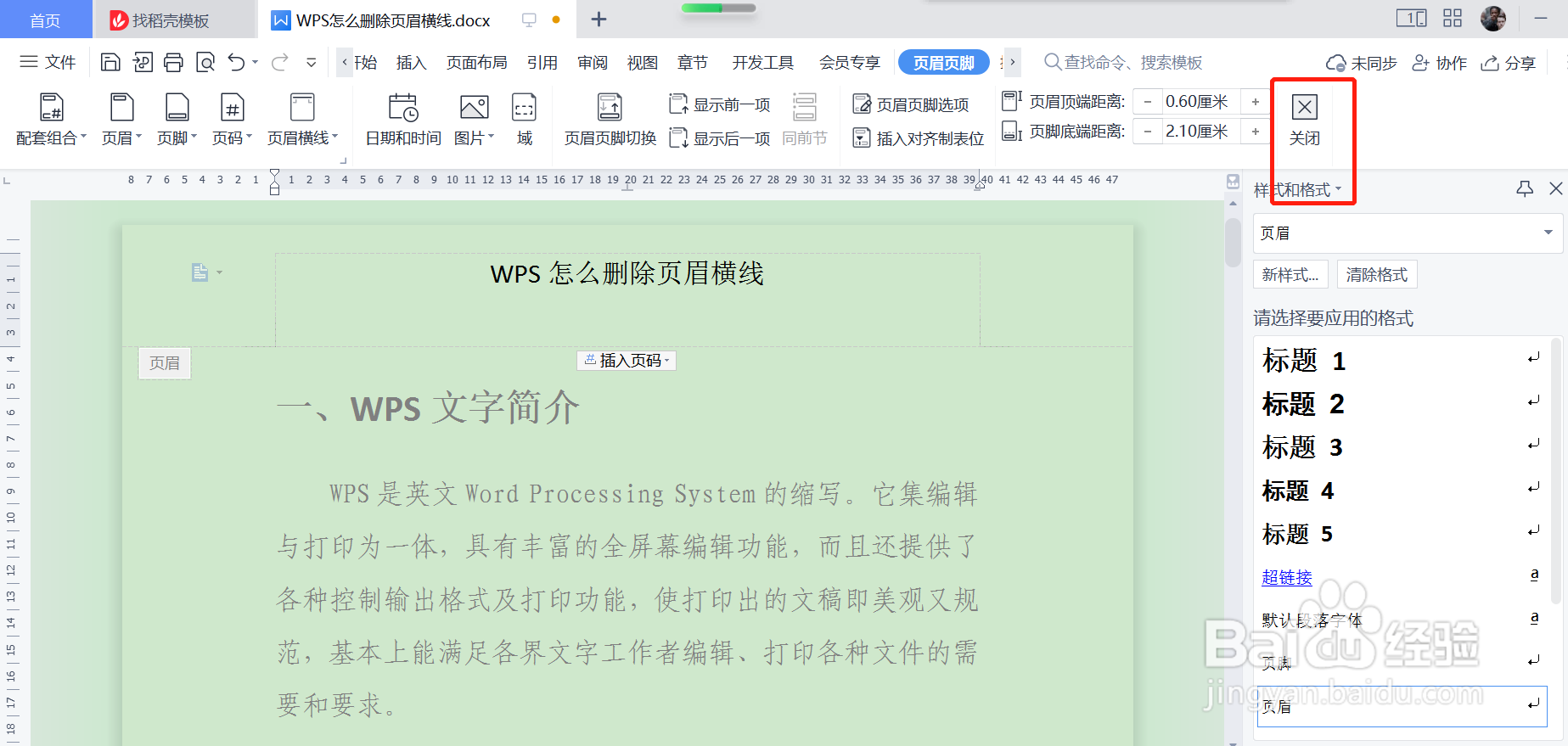1568x746 pixels.
Task: Go to the 首页 home tab
Action: point(46,20)
